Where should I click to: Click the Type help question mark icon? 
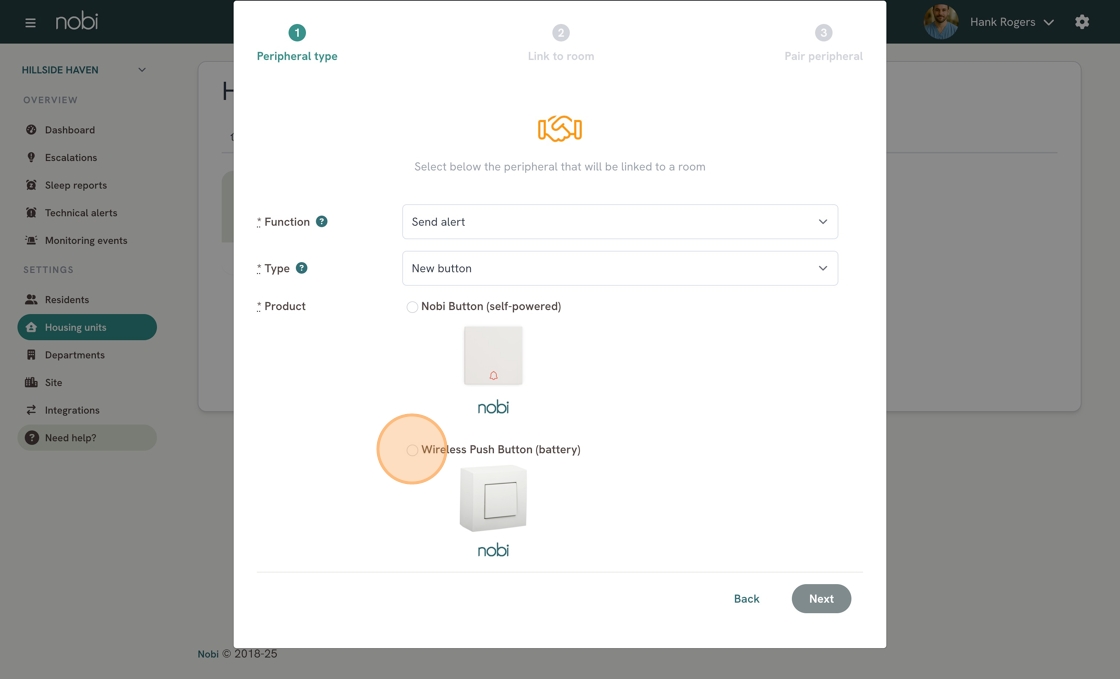tap(302, 268)
